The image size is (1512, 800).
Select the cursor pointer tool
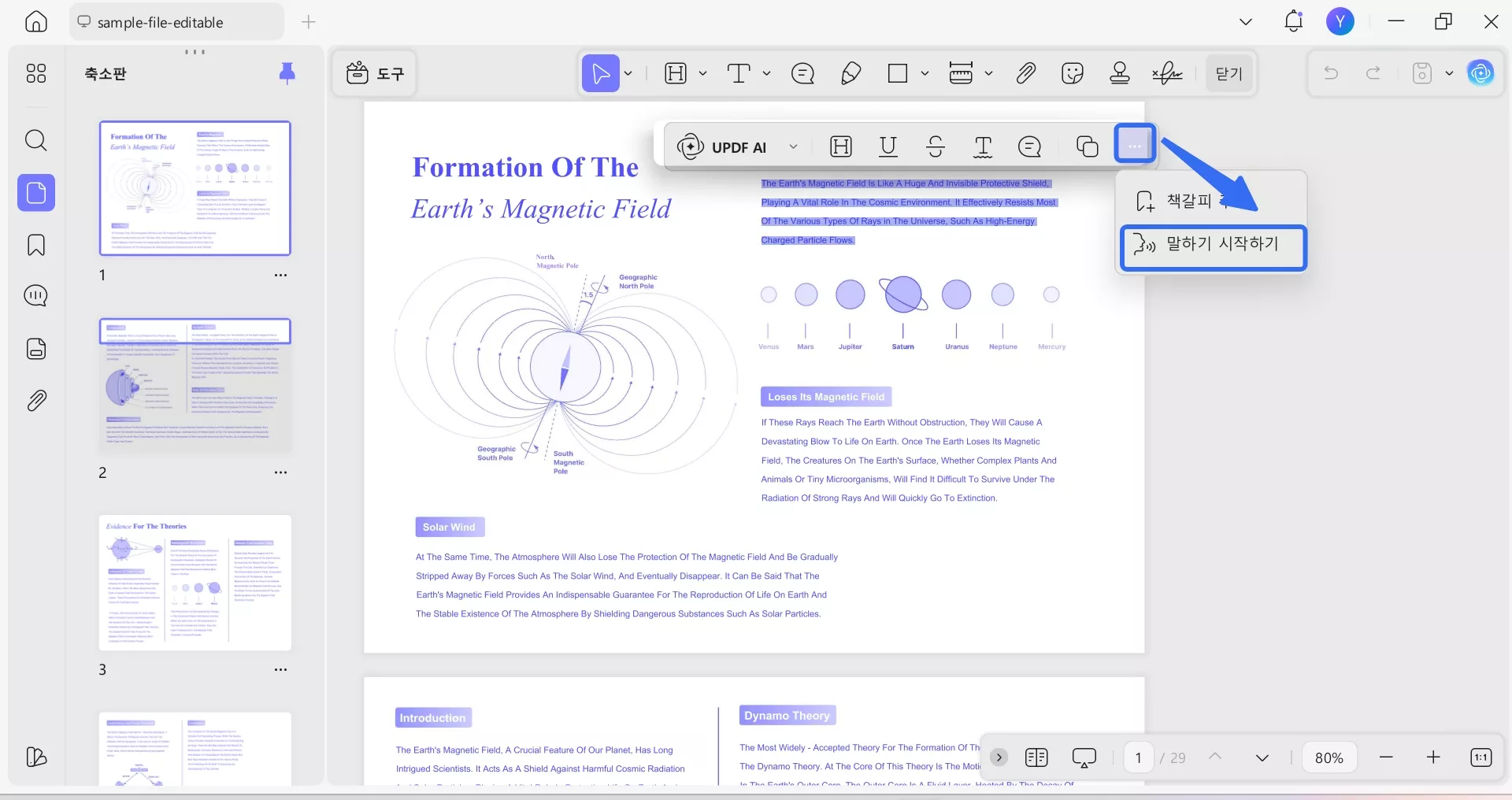coord(601,73)
